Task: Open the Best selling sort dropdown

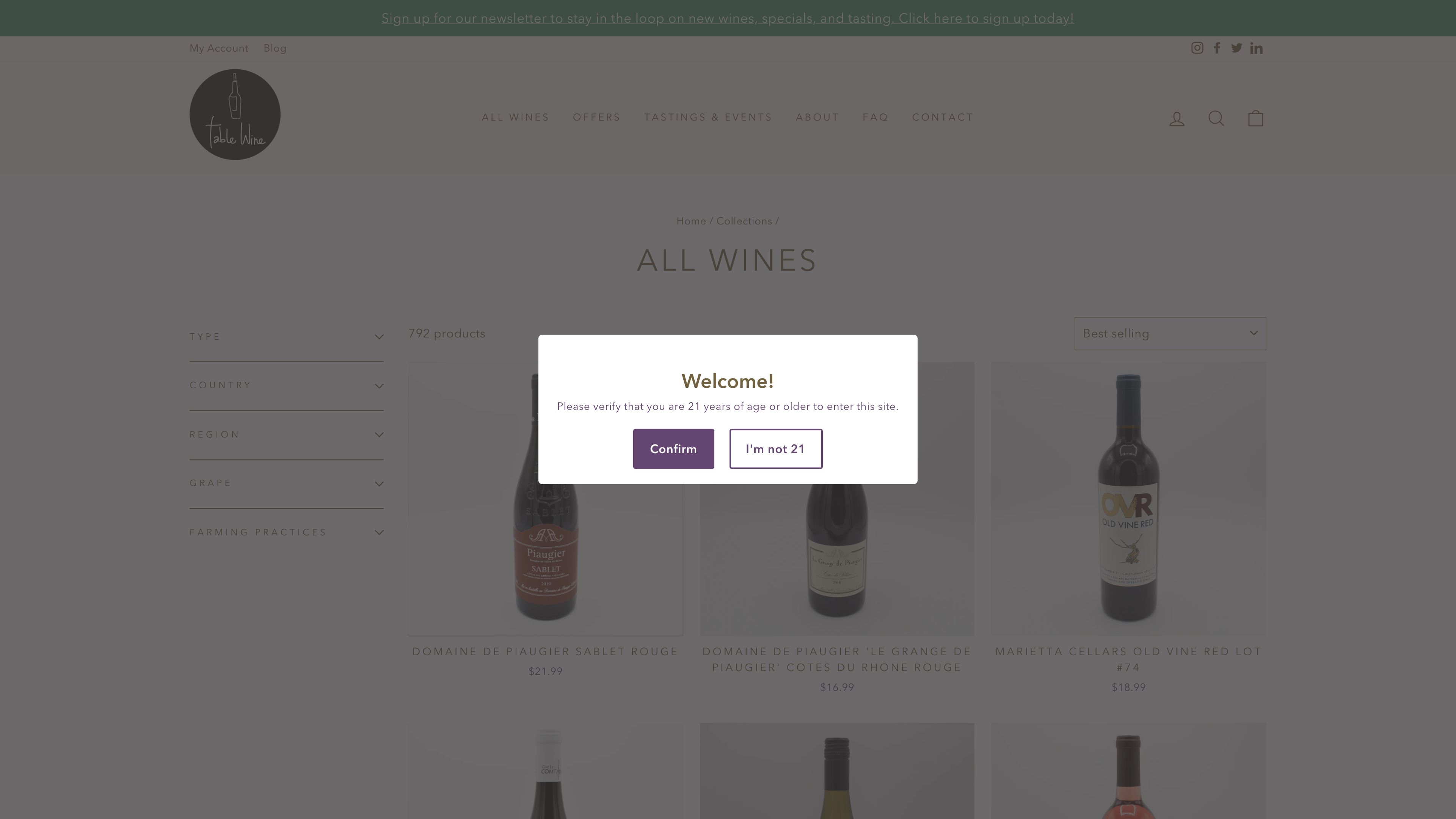Action: coord(1169,334)
